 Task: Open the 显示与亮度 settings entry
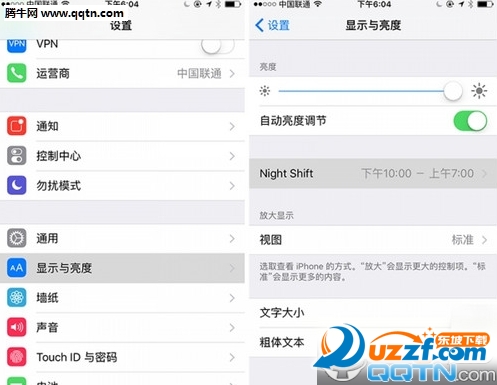coord(122,268)
